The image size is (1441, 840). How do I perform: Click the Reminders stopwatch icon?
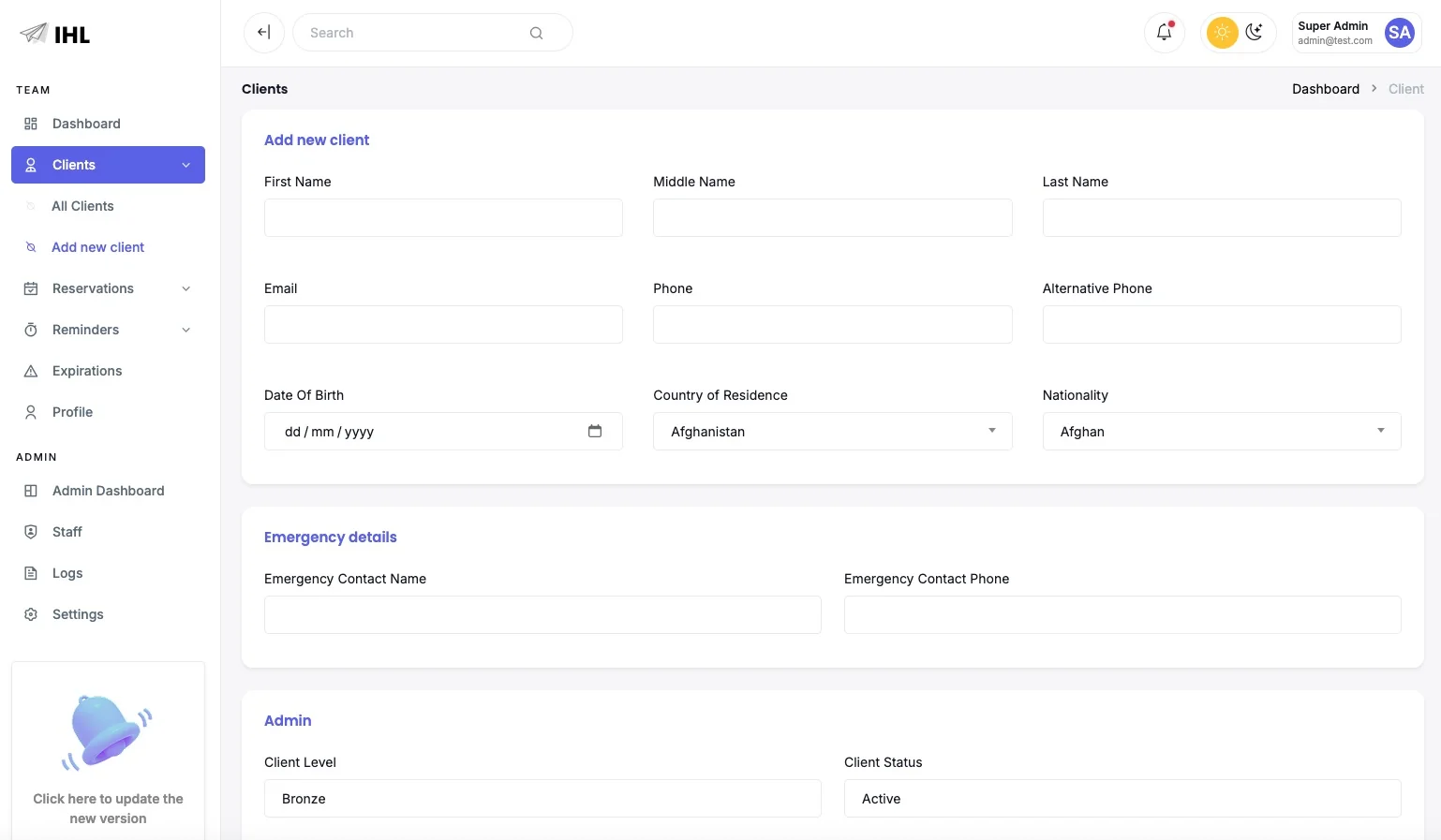pyautogui.click(x=31, y=330)
